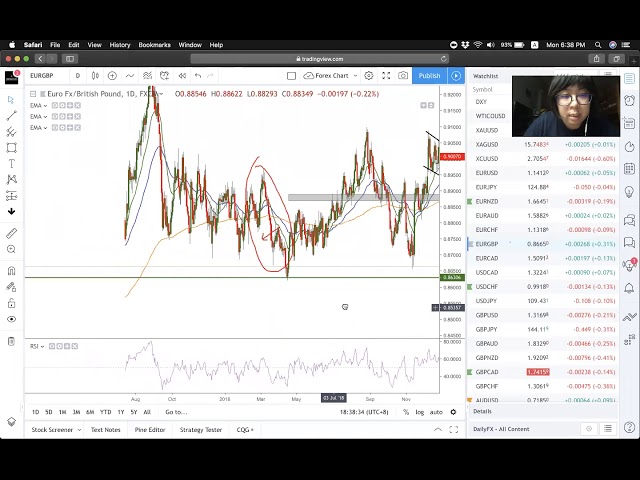Open the Bookmarks menu in Safari
Screen dimensions: 640x480
point(154,45)
